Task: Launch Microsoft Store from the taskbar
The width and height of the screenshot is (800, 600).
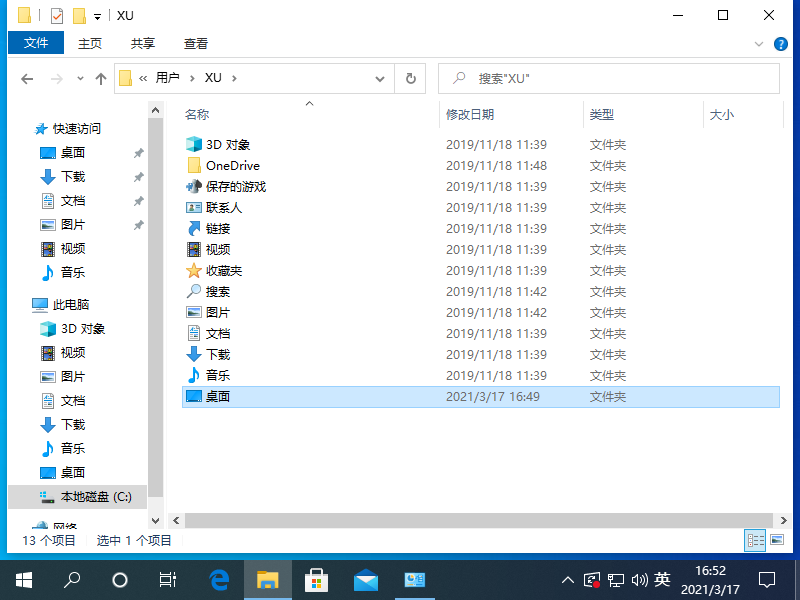Action: (316, 580)
